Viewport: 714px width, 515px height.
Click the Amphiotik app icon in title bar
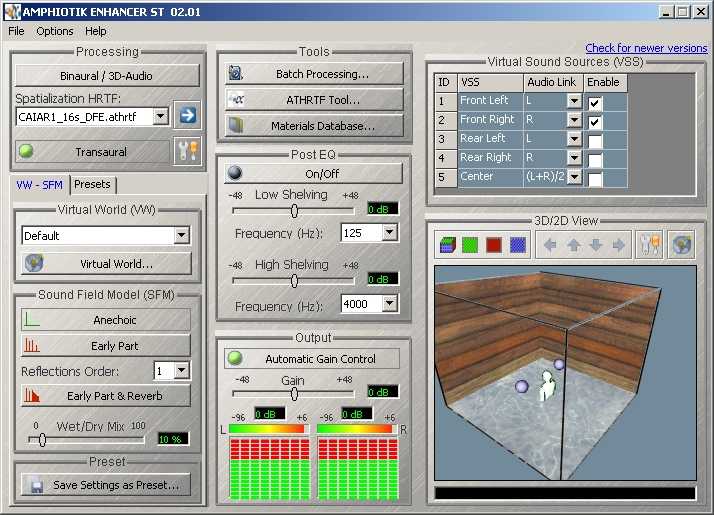point(13,11)
